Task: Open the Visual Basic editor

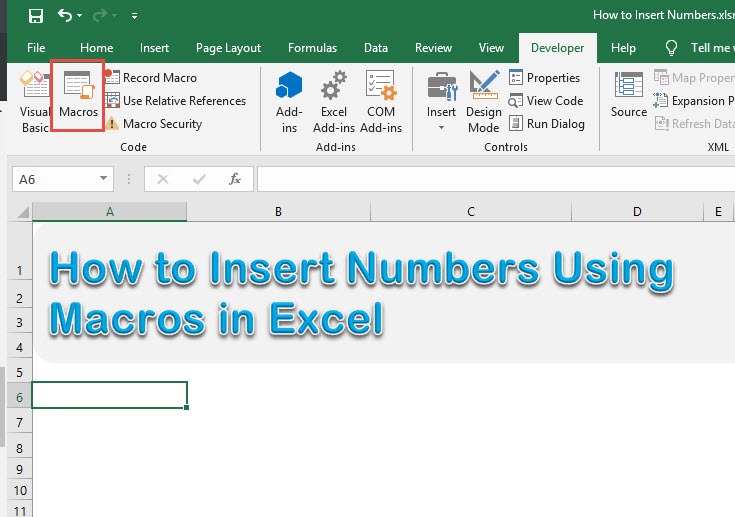Action: click(35, 100)
